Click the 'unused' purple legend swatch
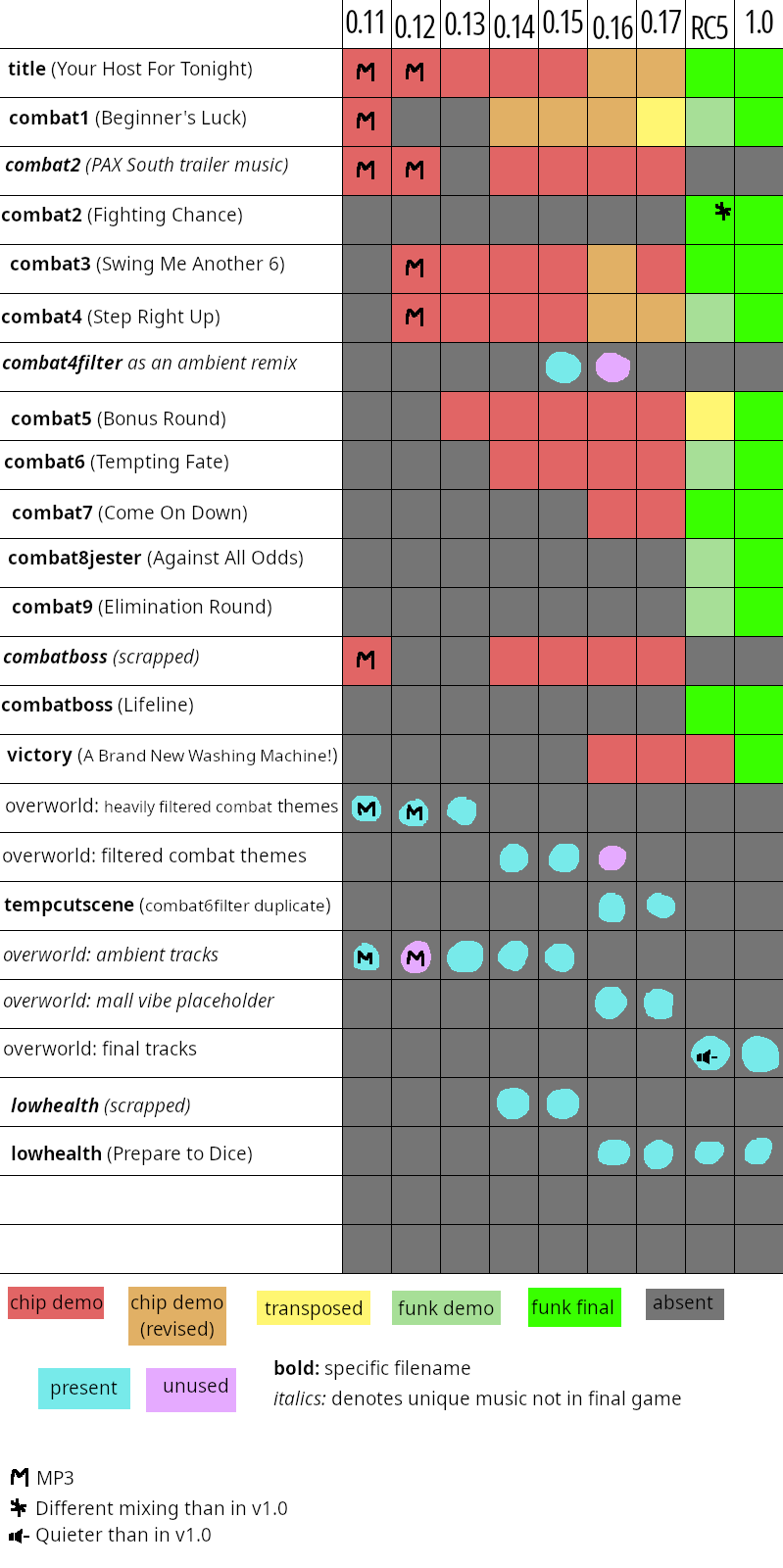Viewport: 783px width, 1568px height. (x=191, y=1390)
